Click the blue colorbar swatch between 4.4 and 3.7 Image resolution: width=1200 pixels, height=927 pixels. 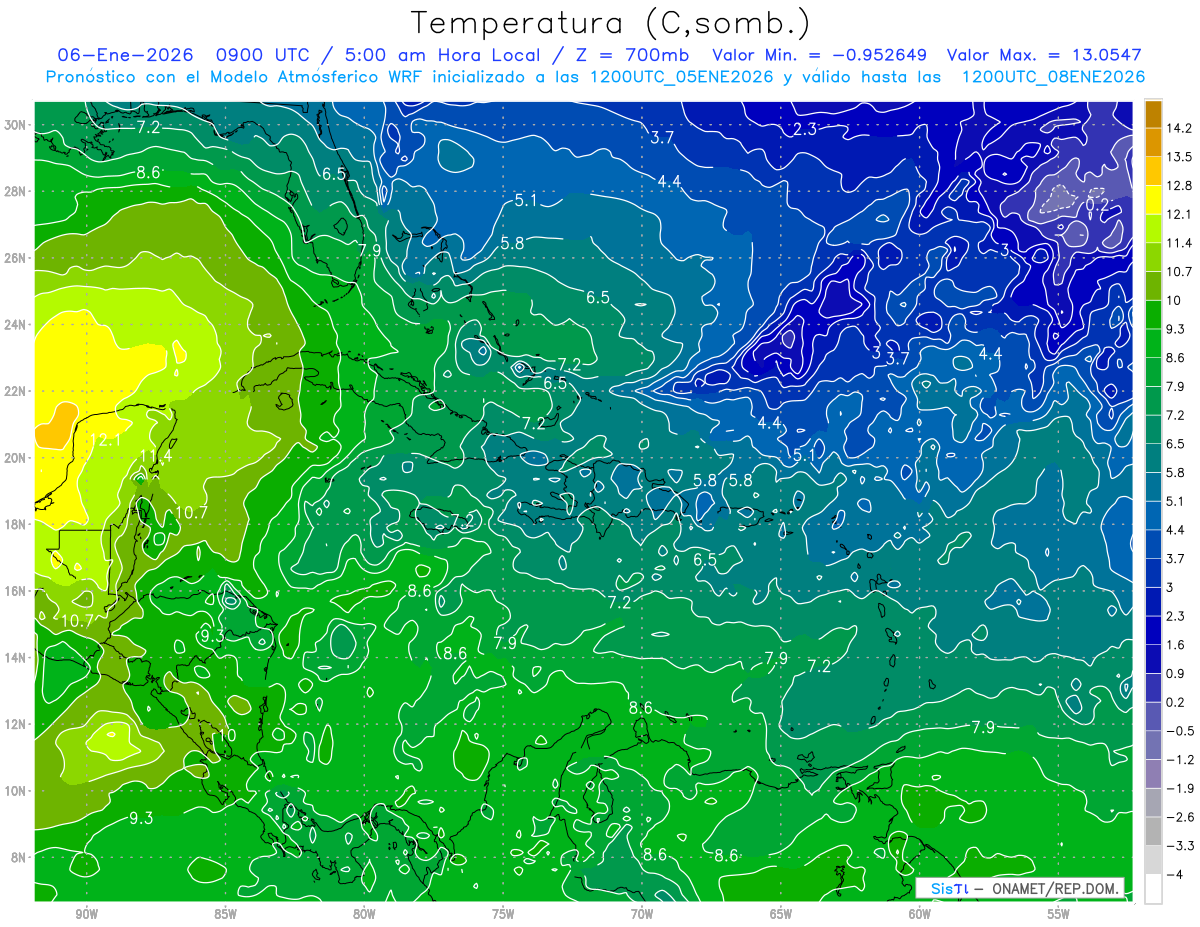pyautogui.click(x=1153, y=544)
